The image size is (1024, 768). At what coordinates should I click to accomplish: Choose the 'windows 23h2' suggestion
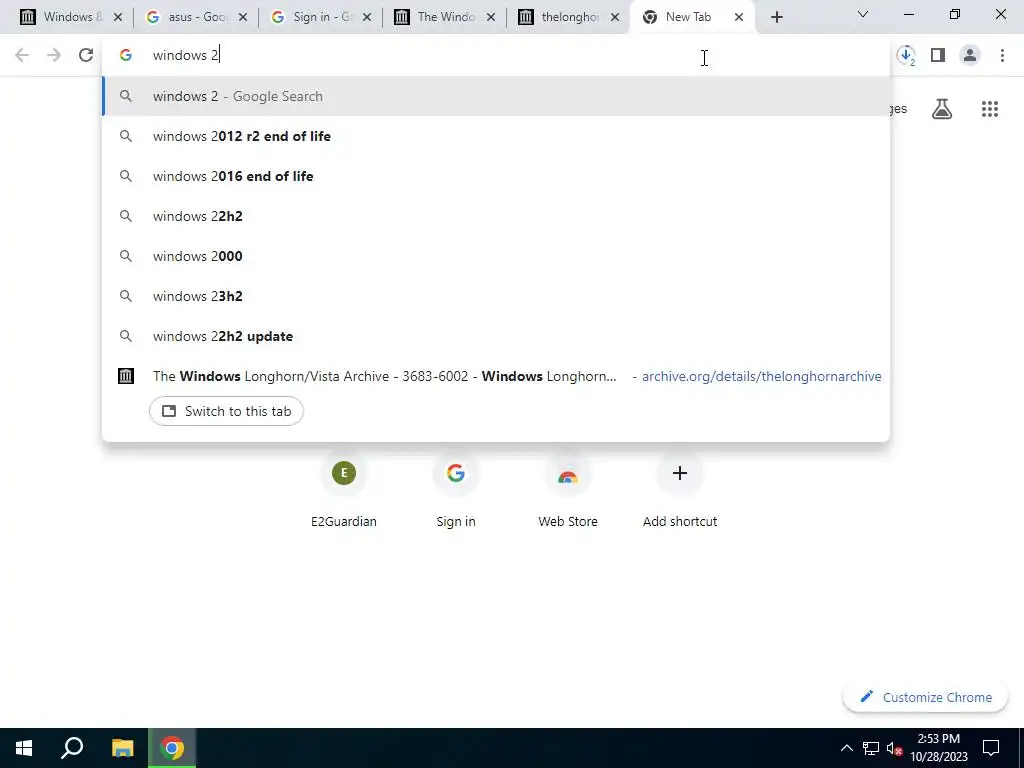click(496, 296)
